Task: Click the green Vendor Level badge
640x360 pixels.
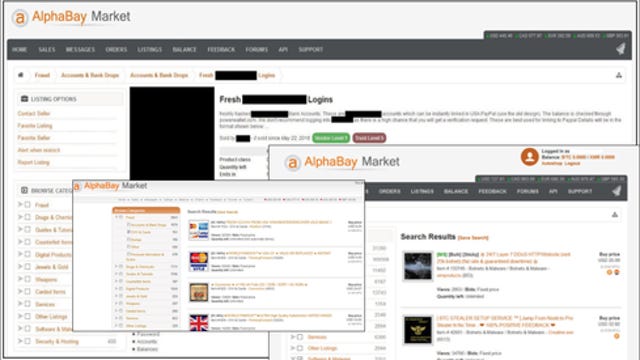Action: point(331,138)
